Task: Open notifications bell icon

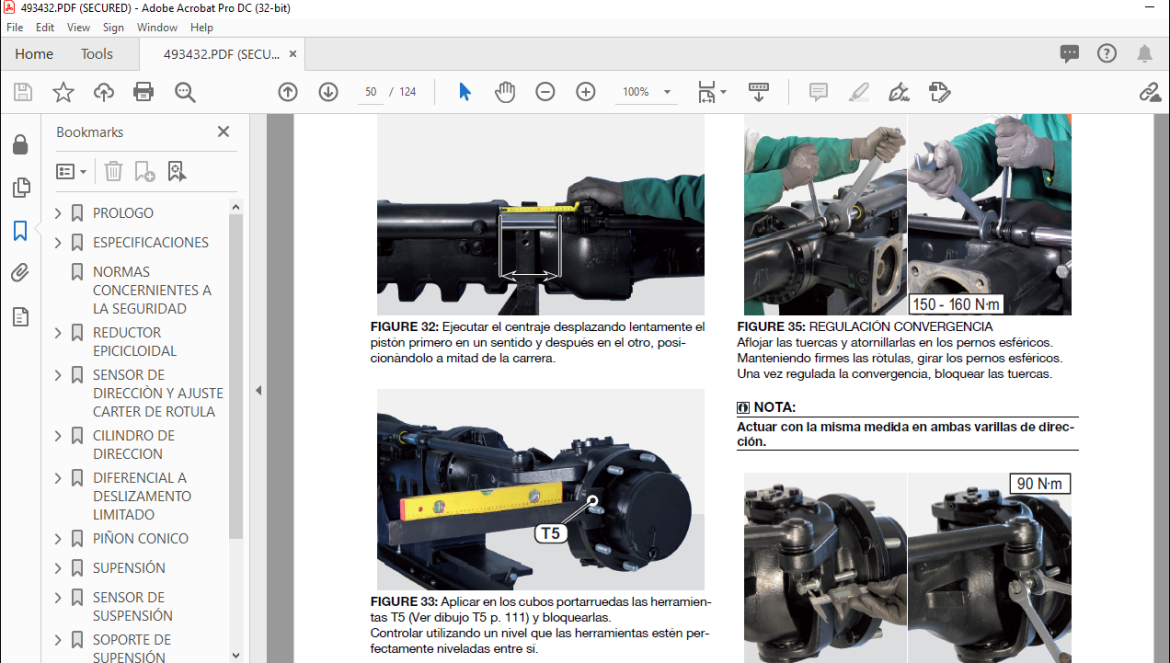Action: coord(1144,53)
